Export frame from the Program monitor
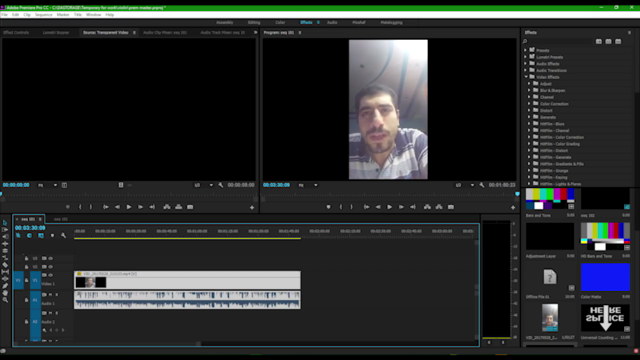This screenshot has width=640, height=360. click(x=451, y=207)
